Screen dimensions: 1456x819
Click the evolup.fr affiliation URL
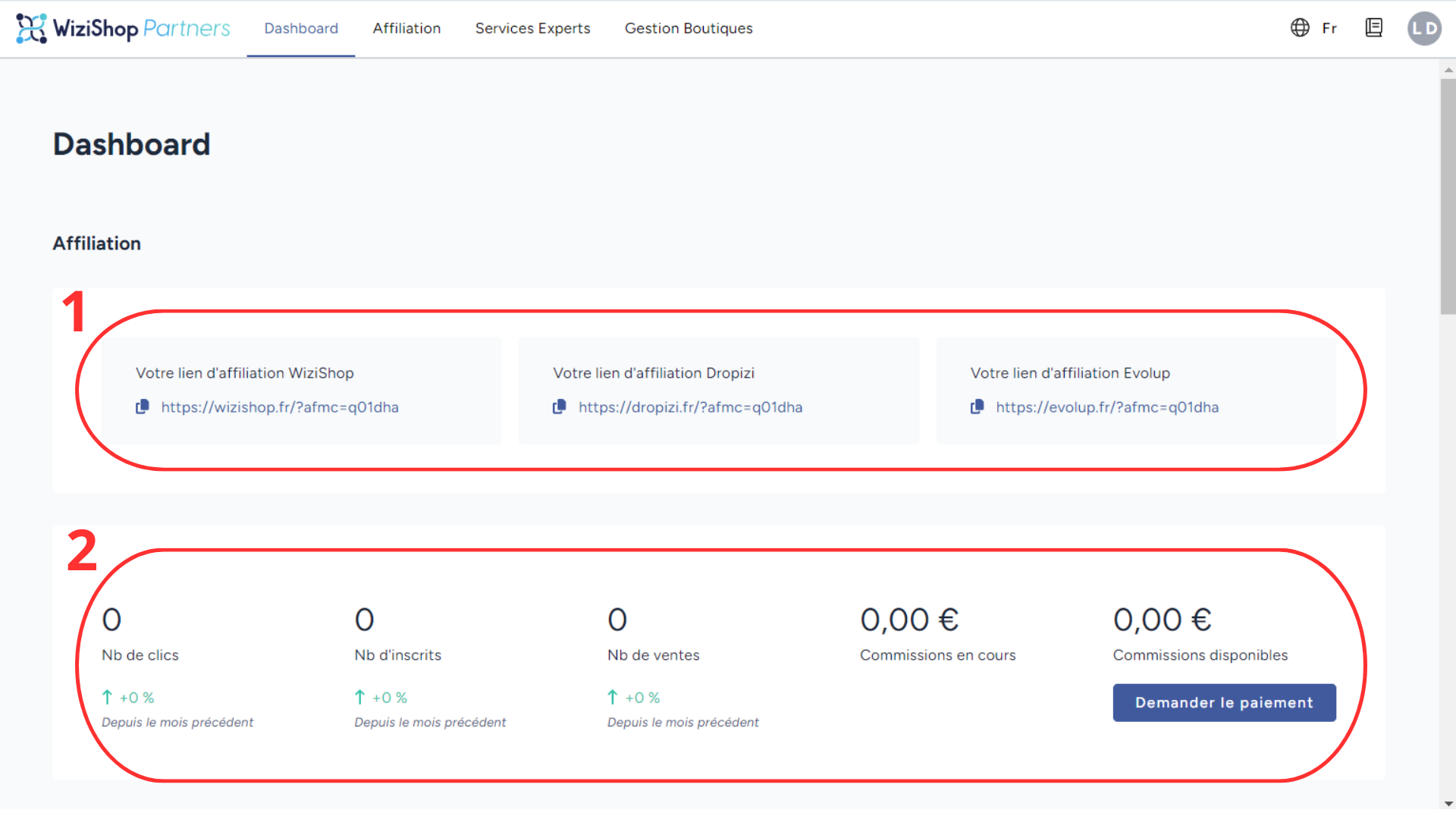(x=1107, y=407)
